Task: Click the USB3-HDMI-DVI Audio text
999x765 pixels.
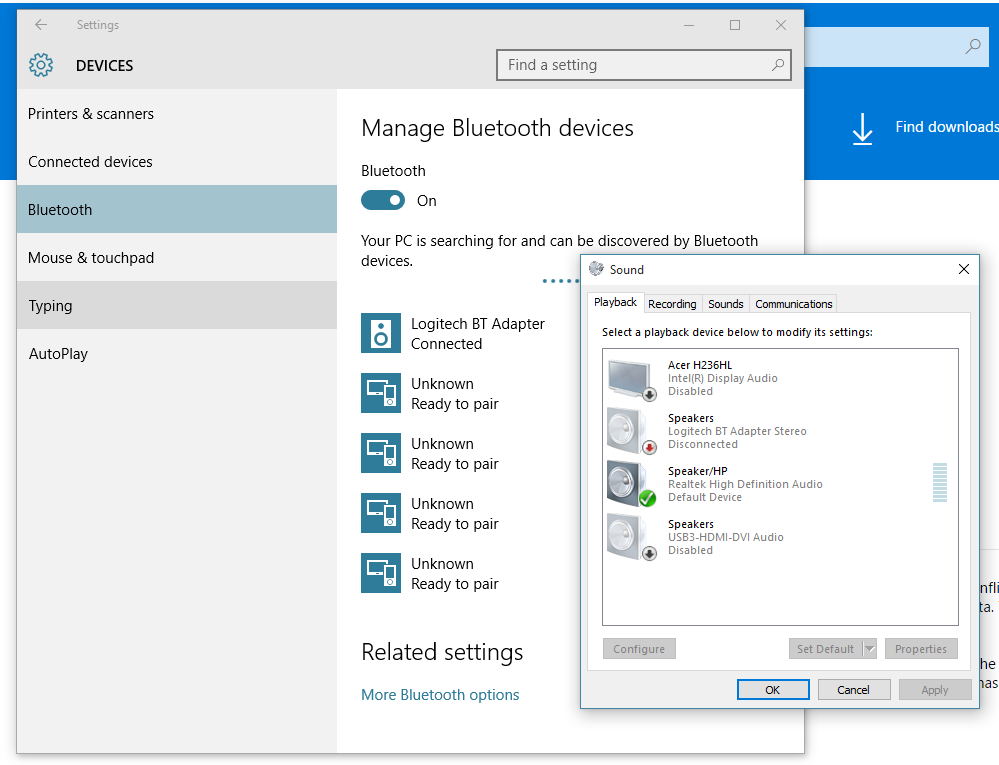Action: point(726,537)
